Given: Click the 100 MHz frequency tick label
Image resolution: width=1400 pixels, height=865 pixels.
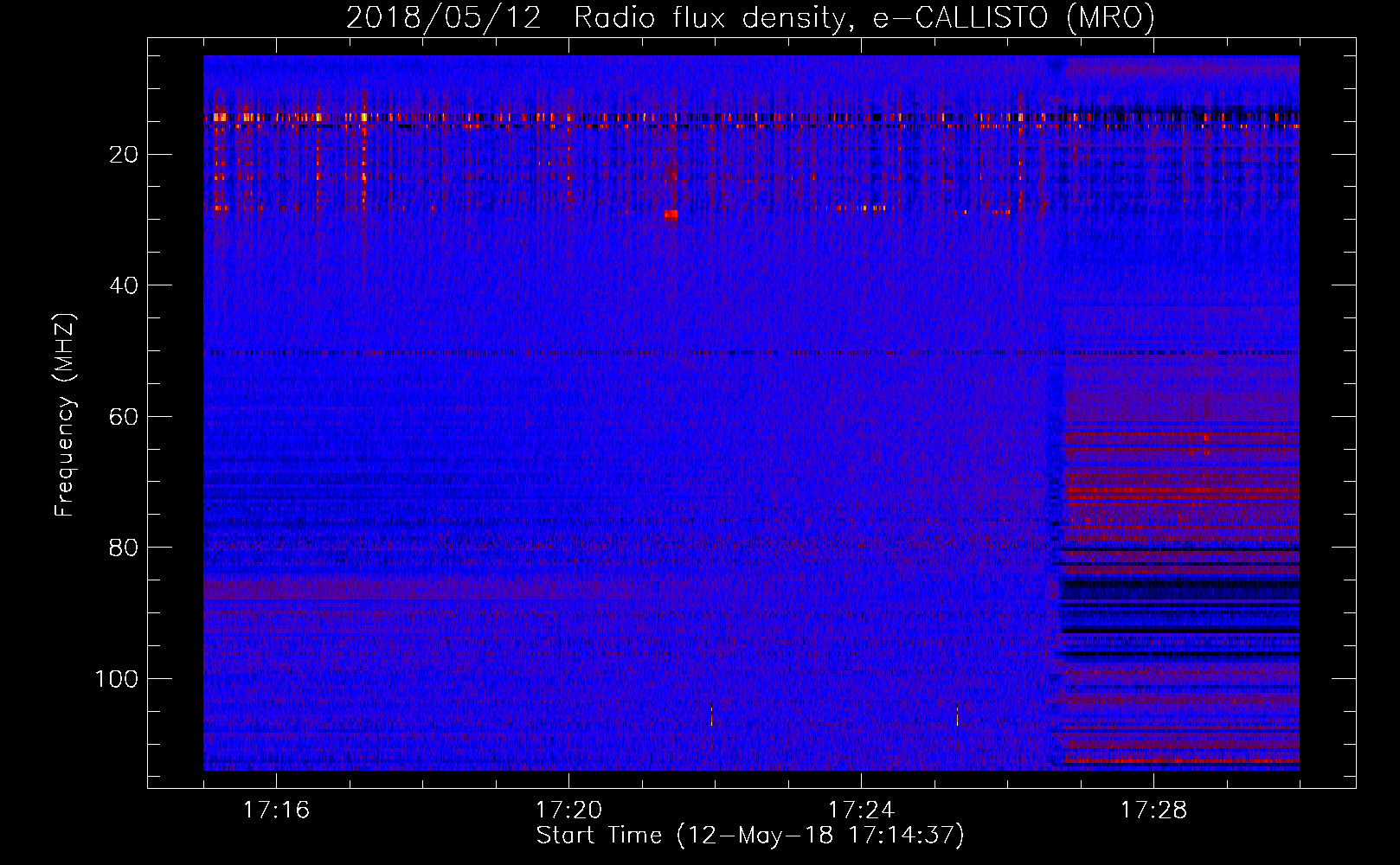Looking at the screenshot, I should [x=117, y=679].
